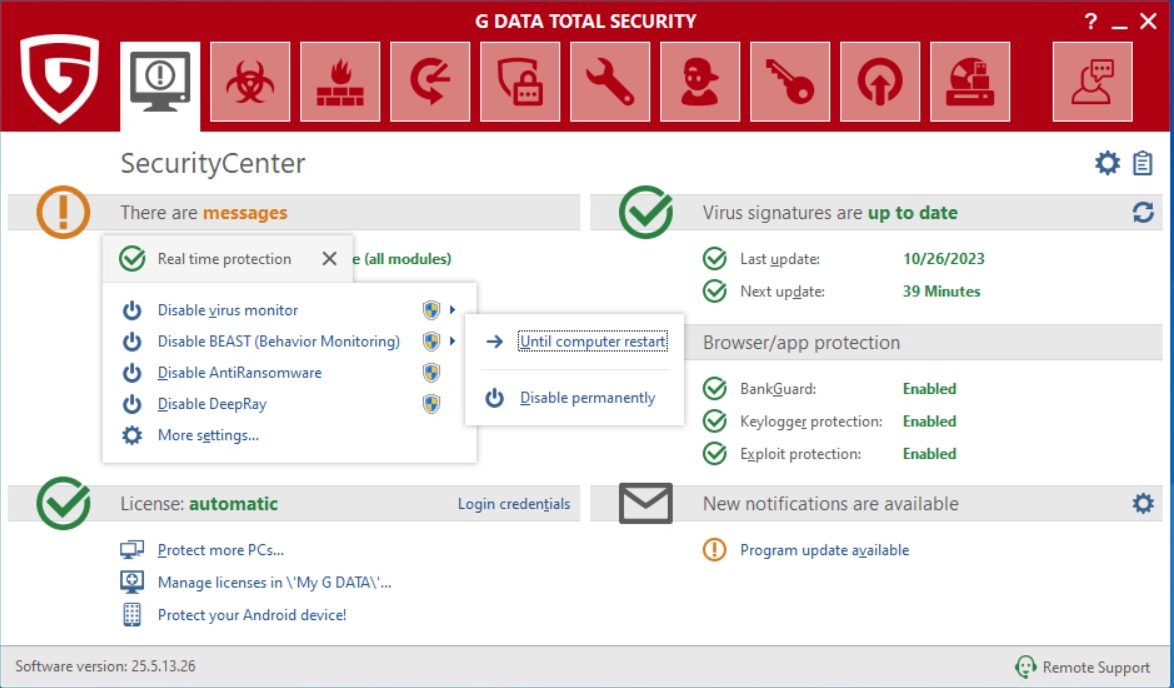Open notifications settings gear icon
The height and width of the screenshot is (688, 1174).
click(x=1143, y=503)
